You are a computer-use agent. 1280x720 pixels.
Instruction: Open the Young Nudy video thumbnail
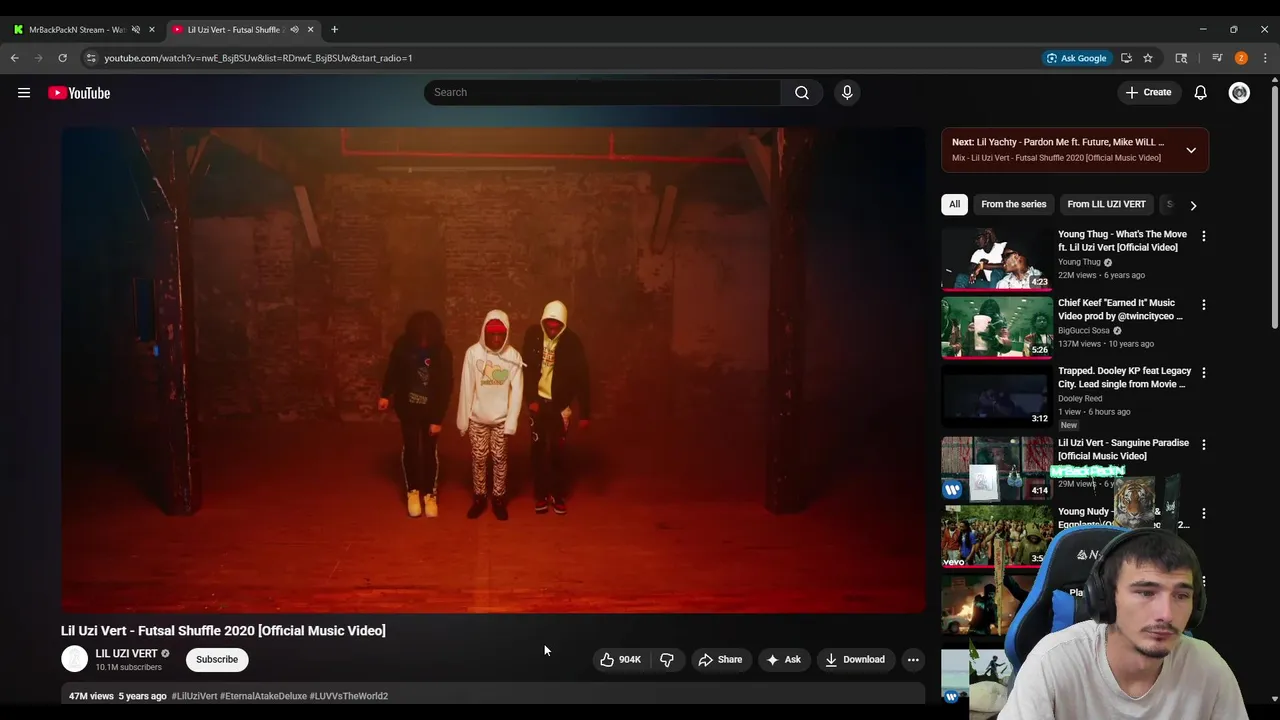tap(996, 536)
